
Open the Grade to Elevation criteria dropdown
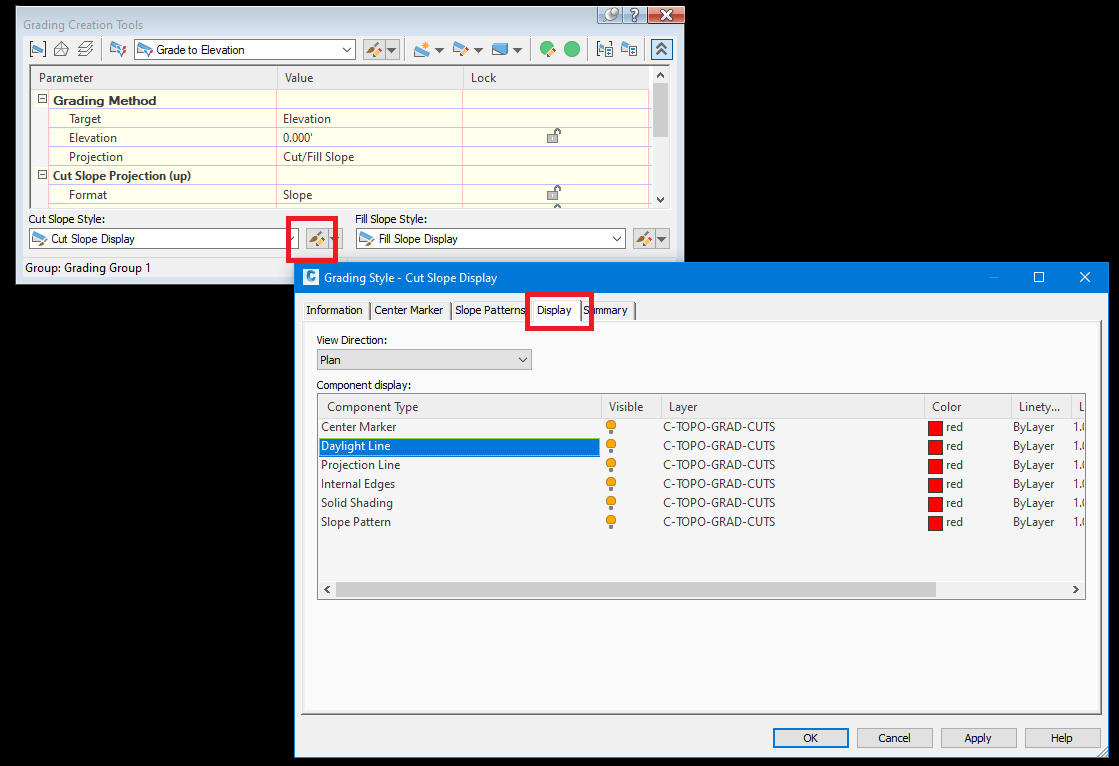pos(347,48)
